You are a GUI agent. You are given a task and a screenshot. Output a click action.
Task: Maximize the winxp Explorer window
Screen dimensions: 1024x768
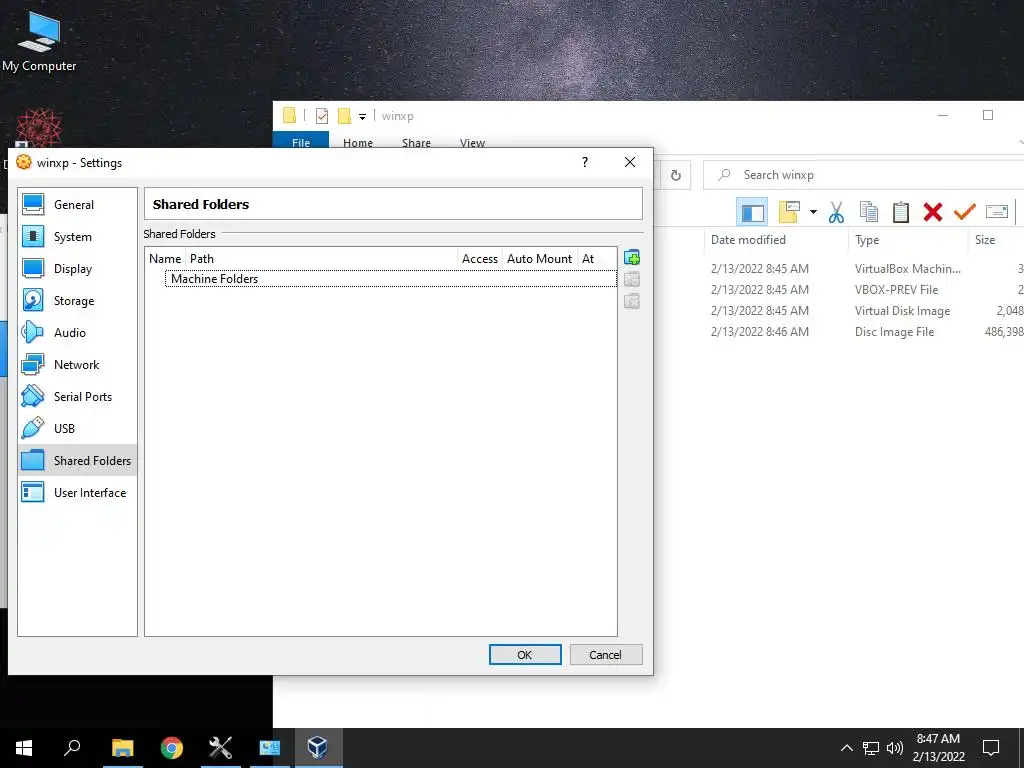pos(987,115)
